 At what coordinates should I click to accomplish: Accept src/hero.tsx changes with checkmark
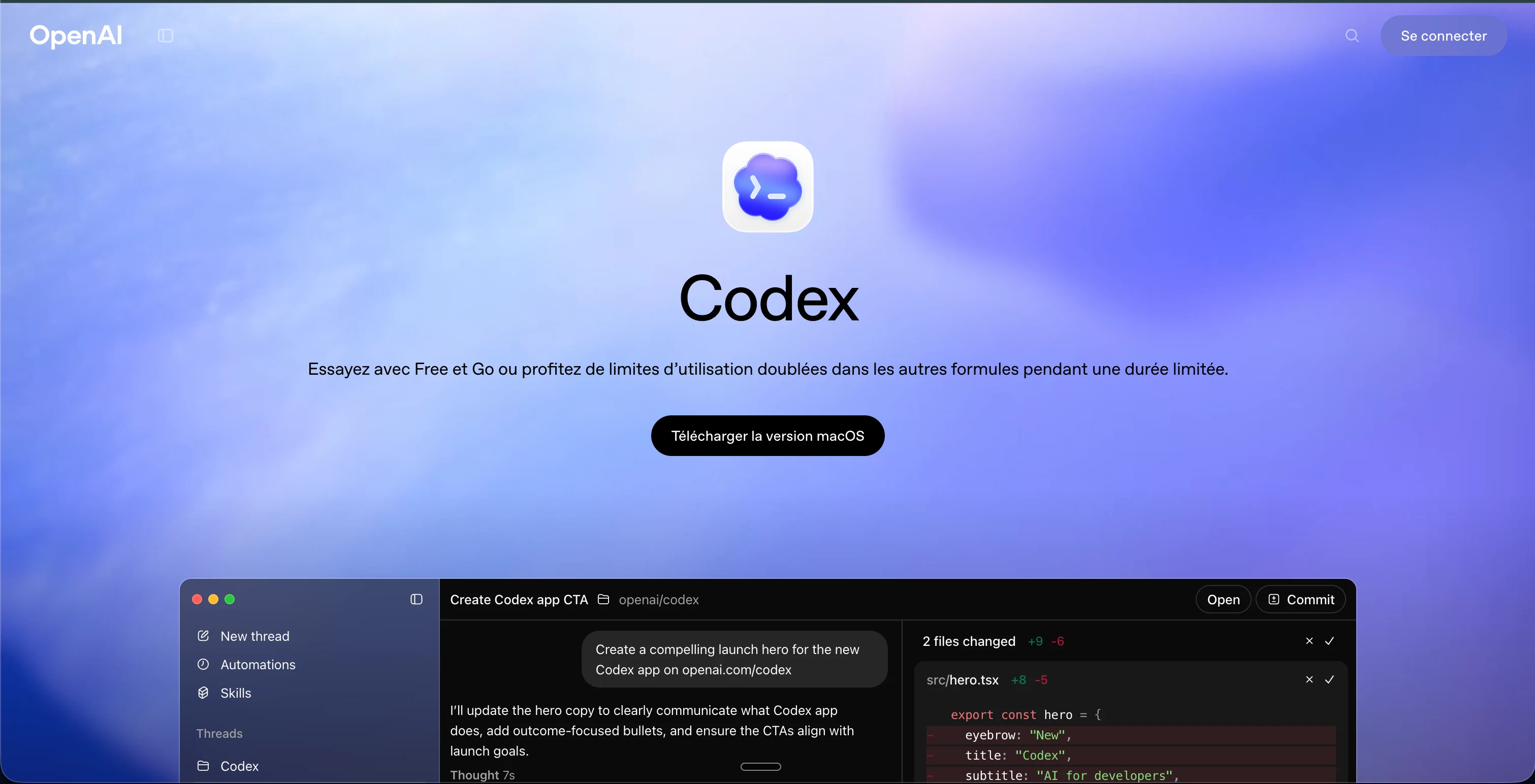point(1329,680)
